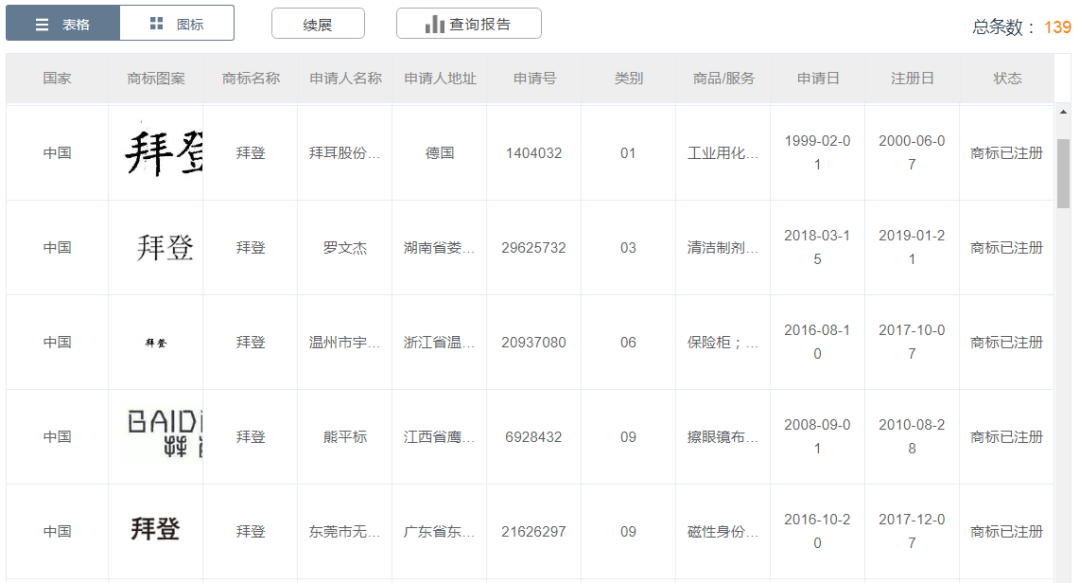Image resolution: width=1080 pixels, height=583 pixels.
Task: Select application number 6928432
Action: [534, 437]
